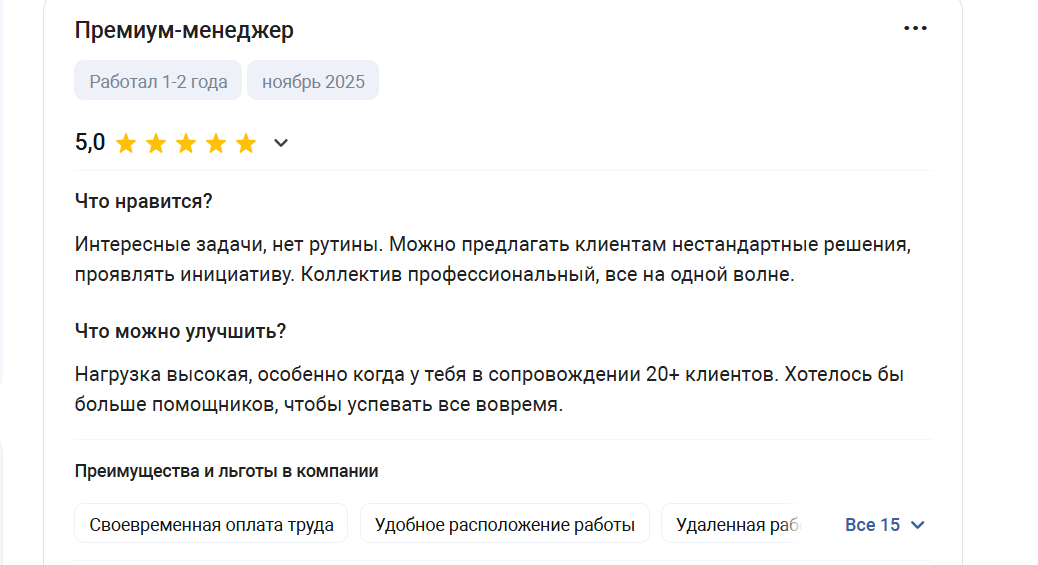Select the 'Работал 1-2 года' tag
This screenshot has height=565, width=1038.
[x=158, y=81]
